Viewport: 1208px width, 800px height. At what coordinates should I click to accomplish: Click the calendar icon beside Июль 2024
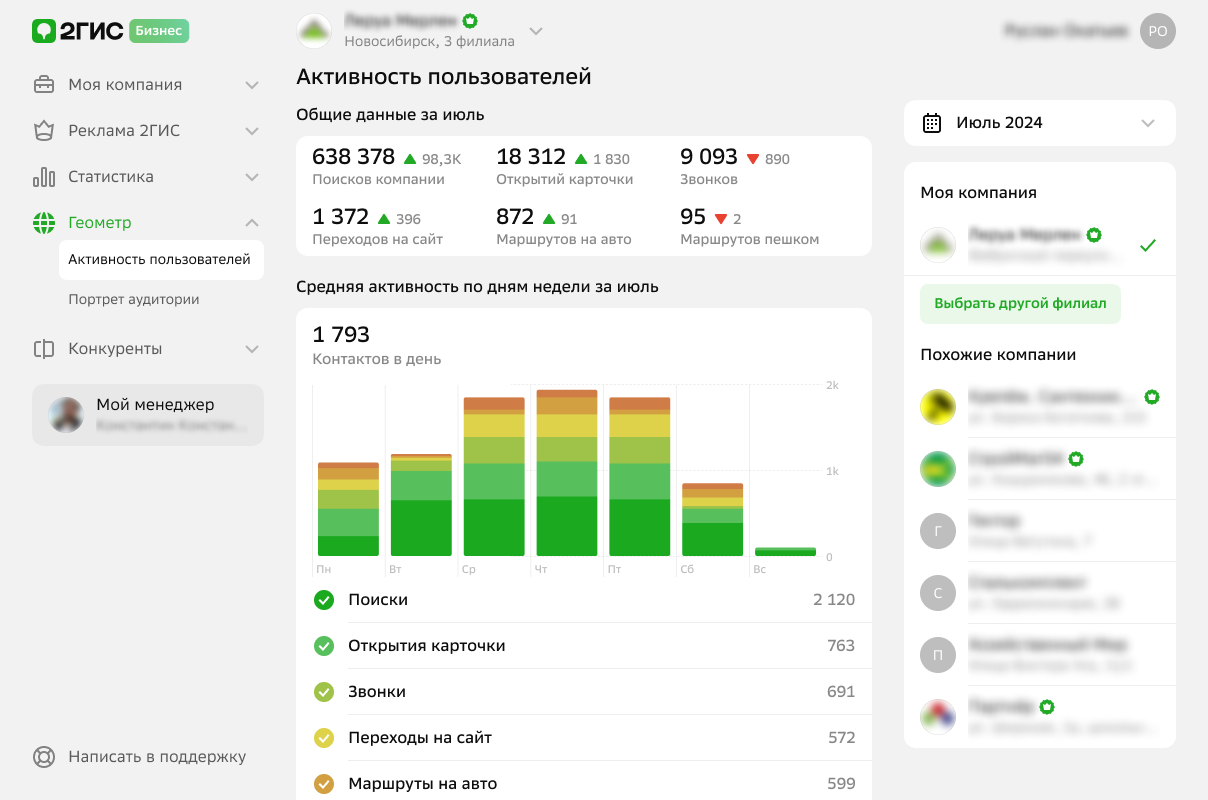point(934,122)
